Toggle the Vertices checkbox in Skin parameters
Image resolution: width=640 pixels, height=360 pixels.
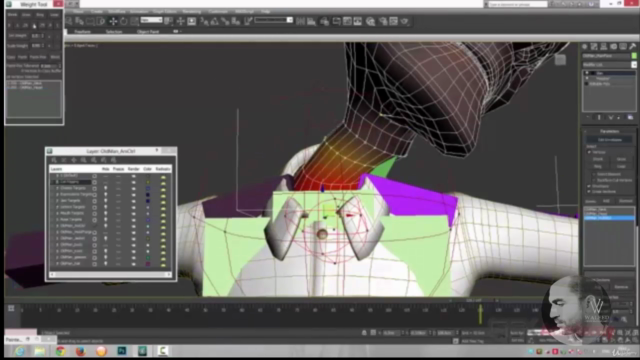pos(589,152)
